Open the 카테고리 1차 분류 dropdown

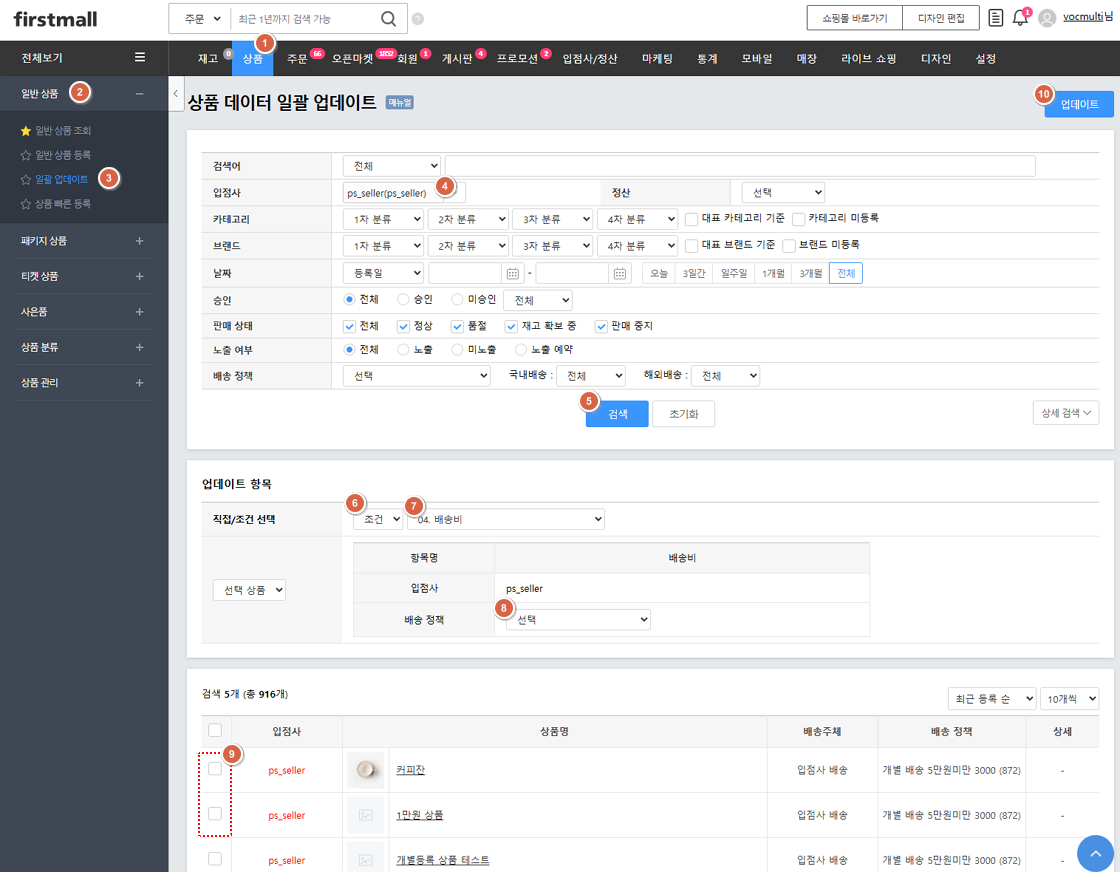pos(383,219)
